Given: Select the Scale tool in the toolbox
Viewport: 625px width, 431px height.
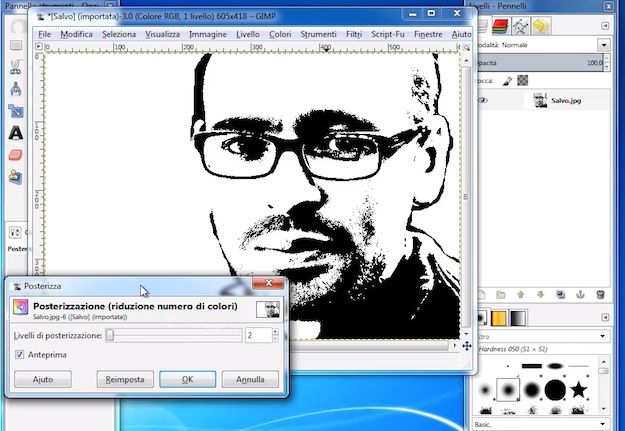Looking at the screenshot, I should (x=16, y=111).
